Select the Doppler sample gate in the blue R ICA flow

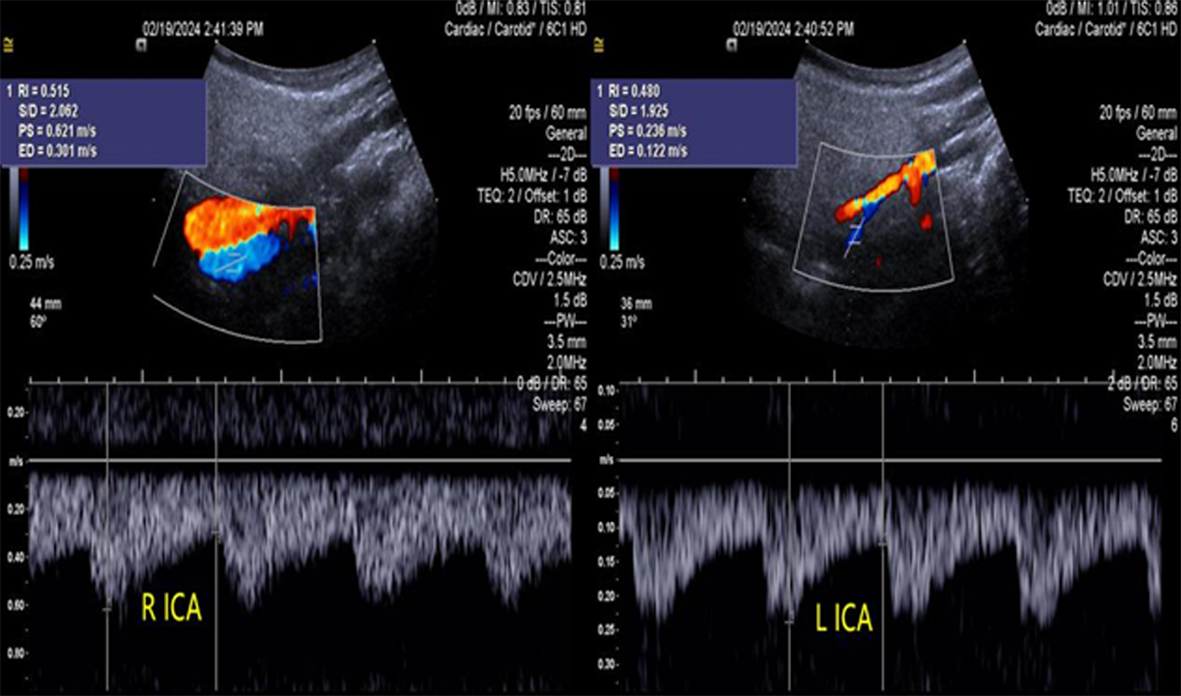pyautogui.click(x=233, y=260)
